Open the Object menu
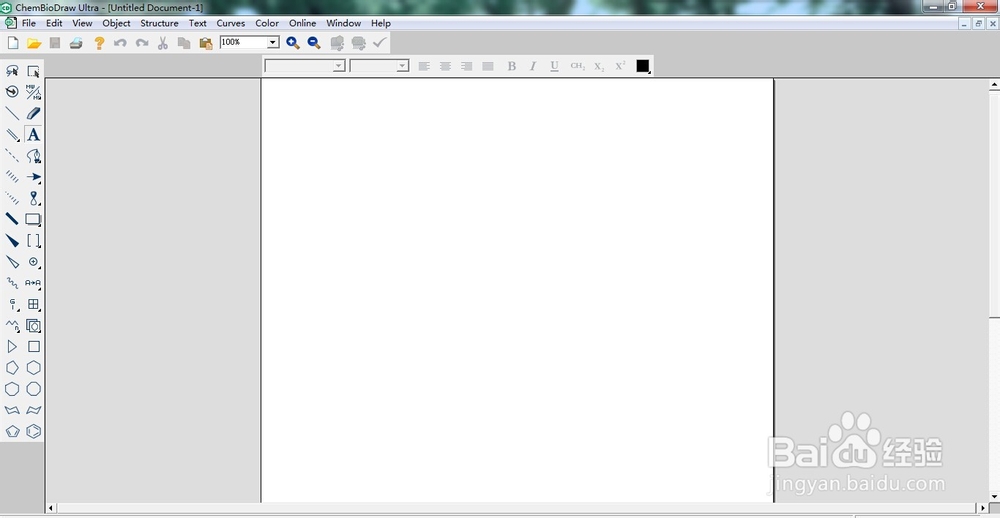 [117, 23]
